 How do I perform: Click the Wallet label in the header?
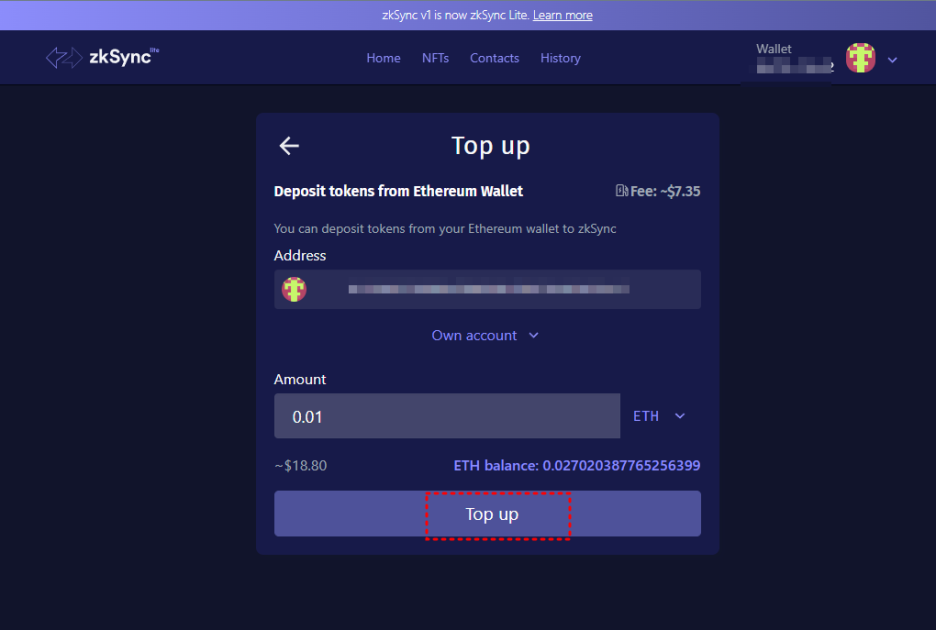click(x=774, y=49)
